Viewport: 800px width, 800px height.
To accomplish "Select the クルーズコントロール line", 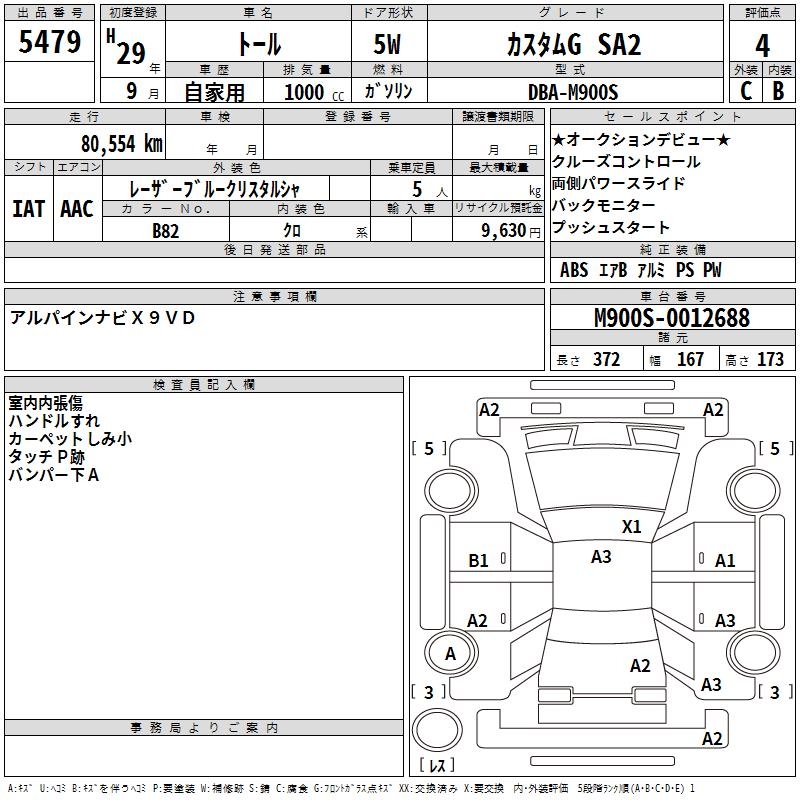I will (626, 161).
